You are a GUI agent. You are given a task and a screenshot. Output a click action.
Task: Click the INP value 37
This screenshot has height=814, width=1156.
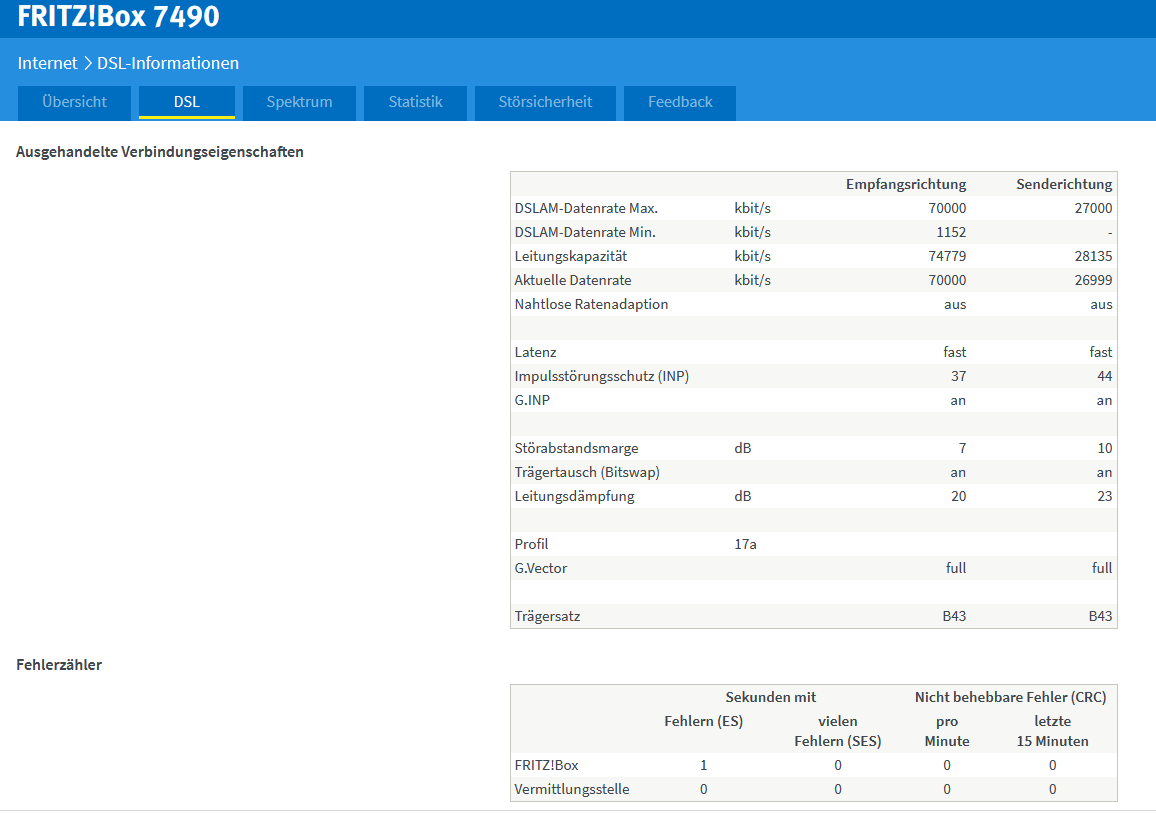(x=958, y=376)
